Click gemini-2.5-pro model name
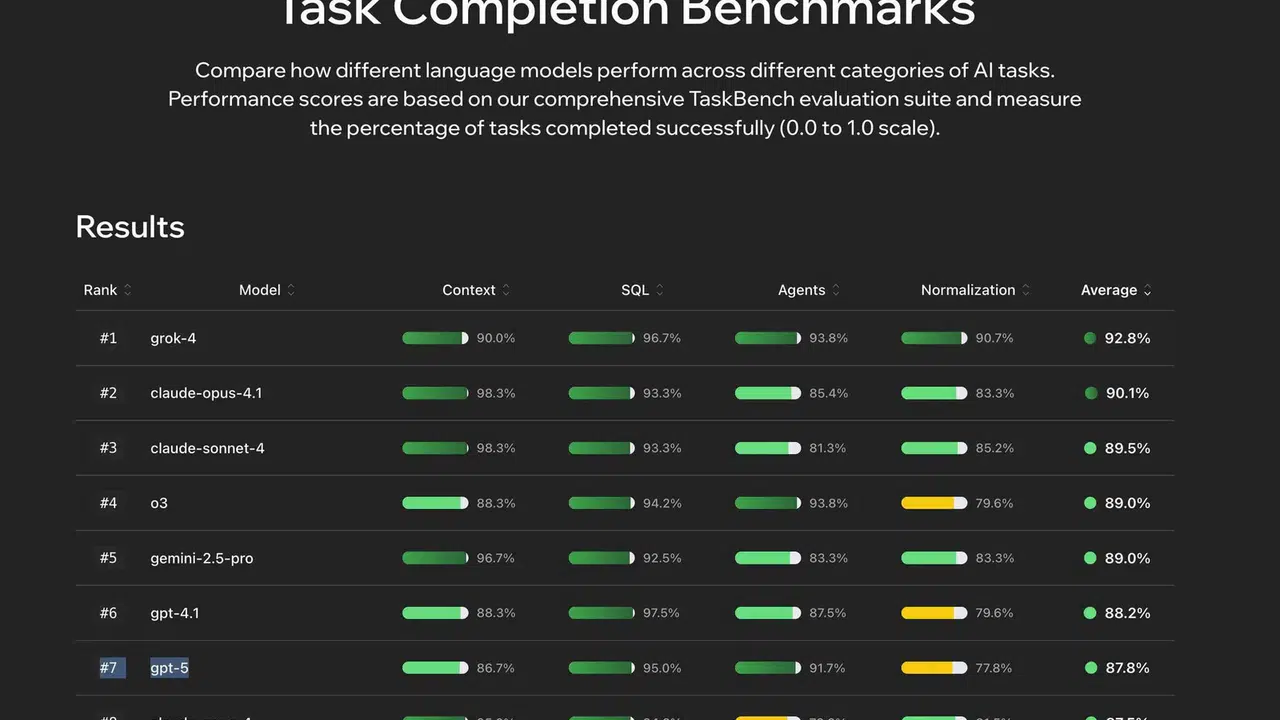This screenshot has height=720, width=1280. point(202,558)
